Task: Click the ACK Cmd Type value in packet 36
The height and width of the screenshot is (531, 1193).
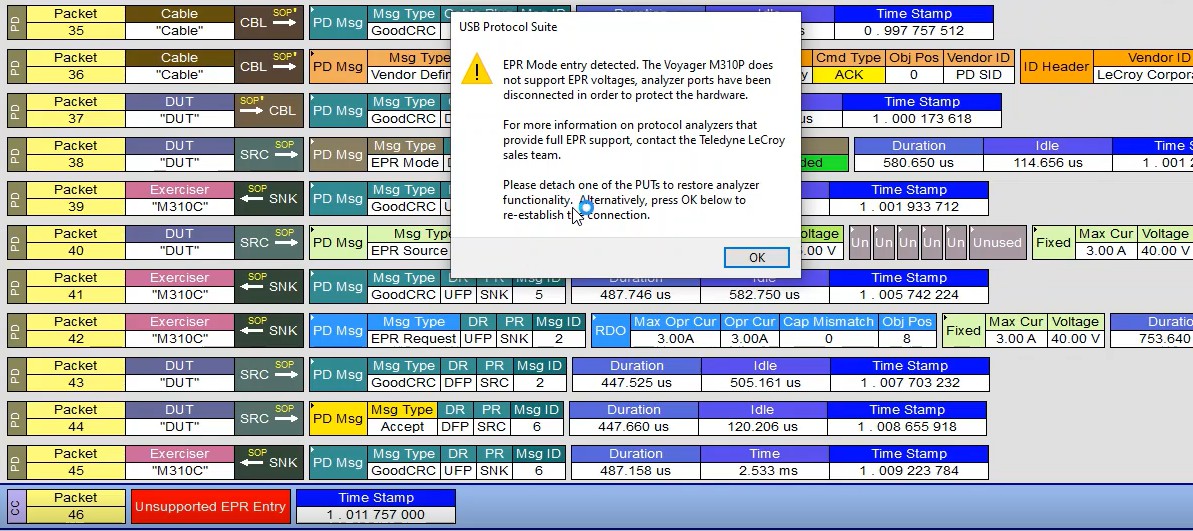Action: tap(848, 75)
